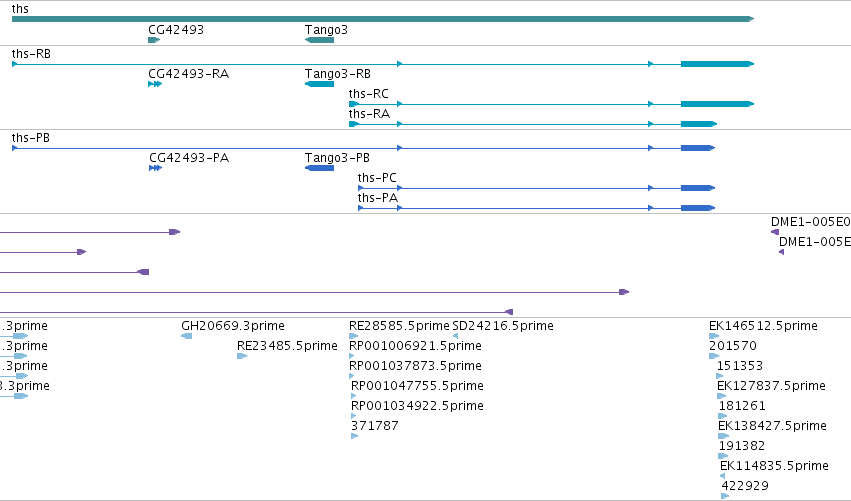Click the EK138427.5prime label
The width and height of the screenshot is (851, 501).
click(x=772, y=426)
